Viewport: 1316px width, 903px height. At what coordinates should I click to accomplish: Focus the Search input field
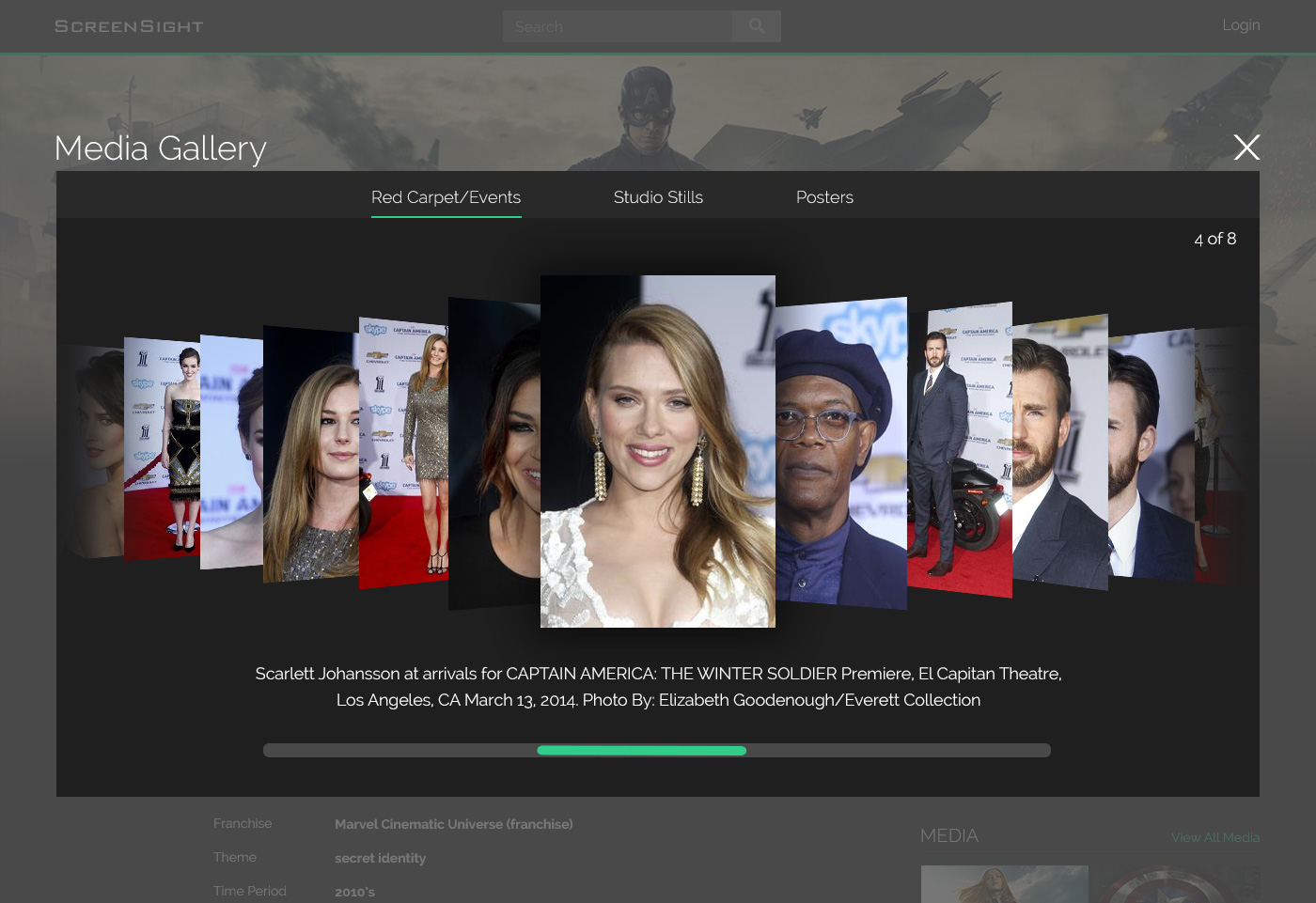click(x=618, y=26)
